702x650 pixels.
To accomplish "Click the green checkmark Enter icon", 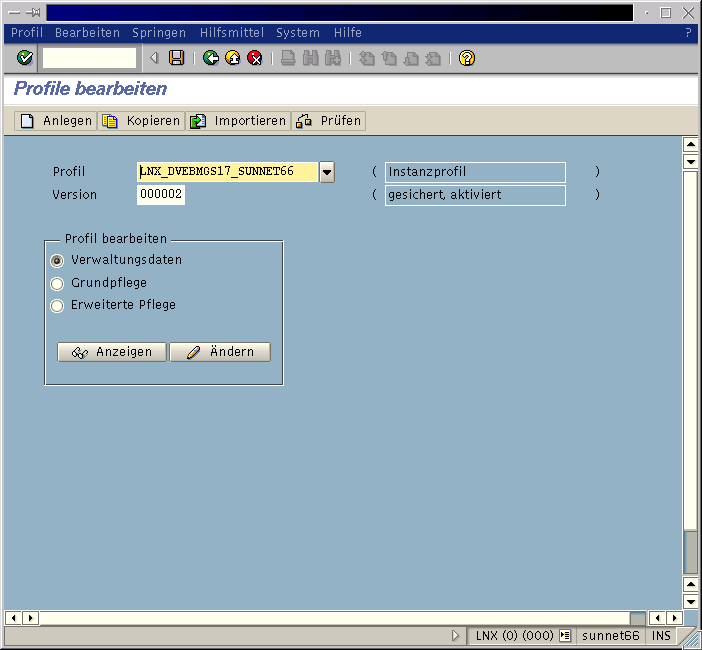I will point(25,58).
